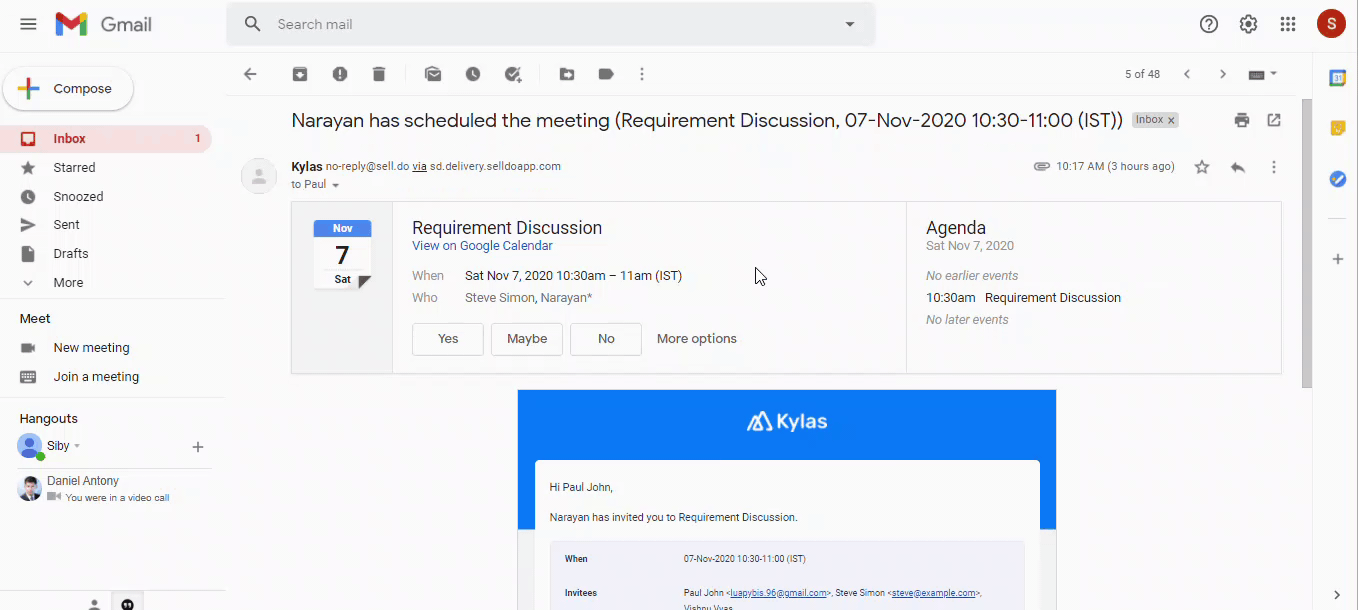
Task: Click steve@example.com email link
Action: (933, 593)
